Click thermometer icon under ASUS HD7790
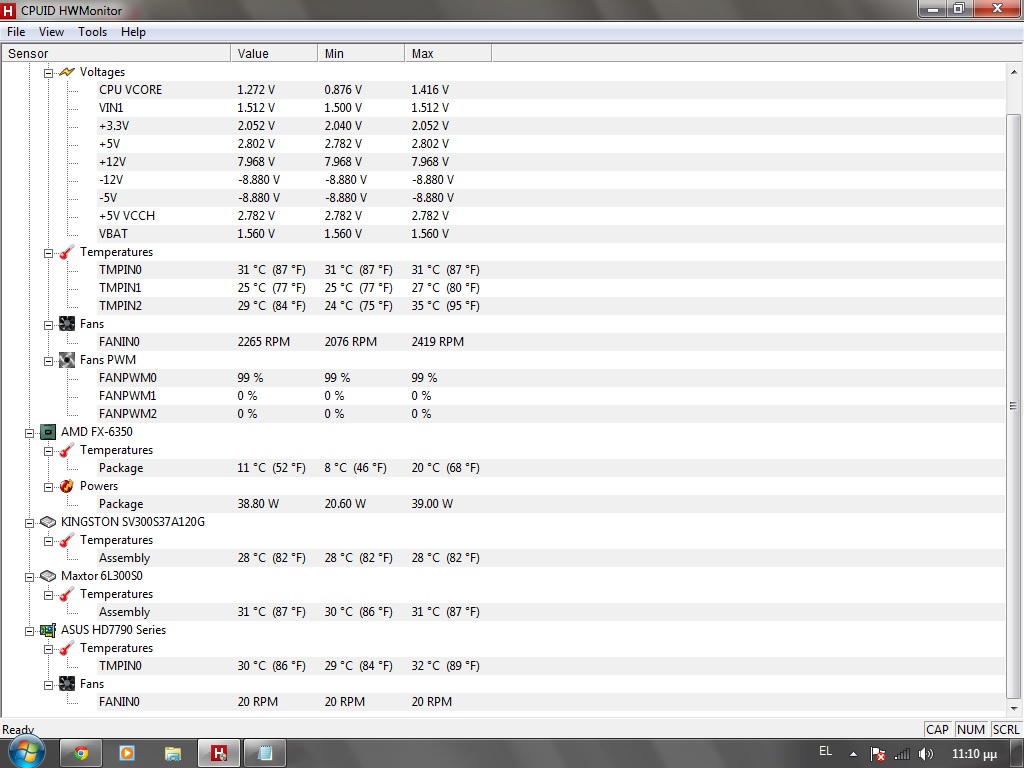 (x=67, y=648)
